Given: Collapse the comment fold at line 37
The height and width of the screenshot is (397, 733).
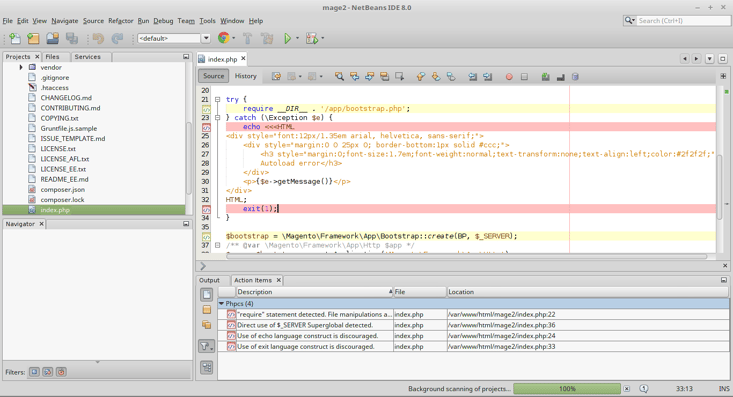Looking at the screenshot, I should (x=217, y=245).
